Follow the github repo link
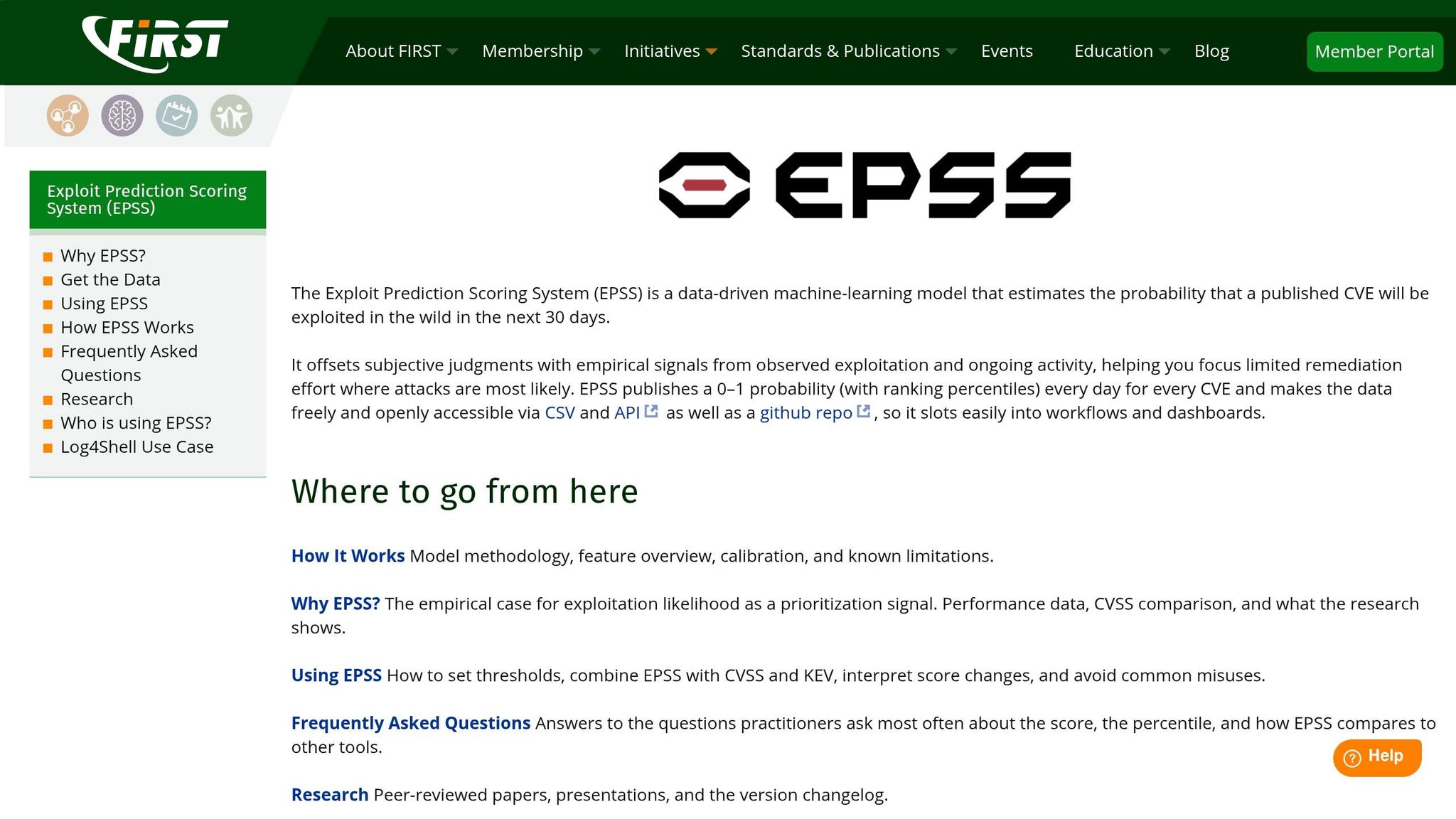 pos(806,412)
